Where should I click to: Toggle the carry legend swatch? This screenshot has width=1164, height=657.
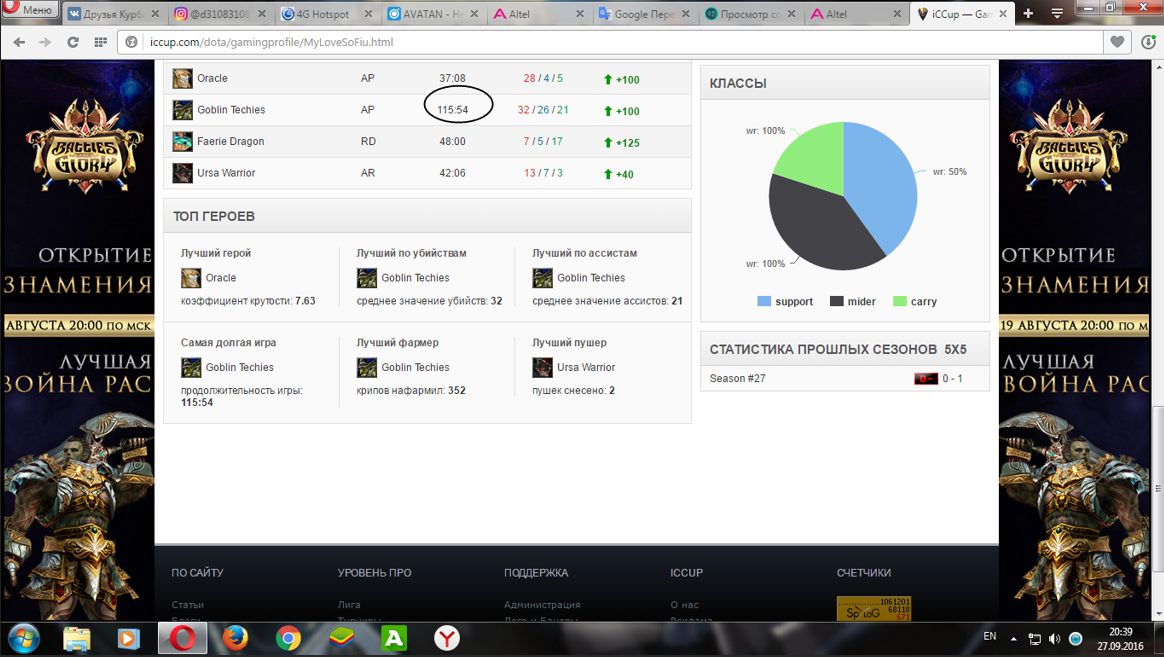900,301
